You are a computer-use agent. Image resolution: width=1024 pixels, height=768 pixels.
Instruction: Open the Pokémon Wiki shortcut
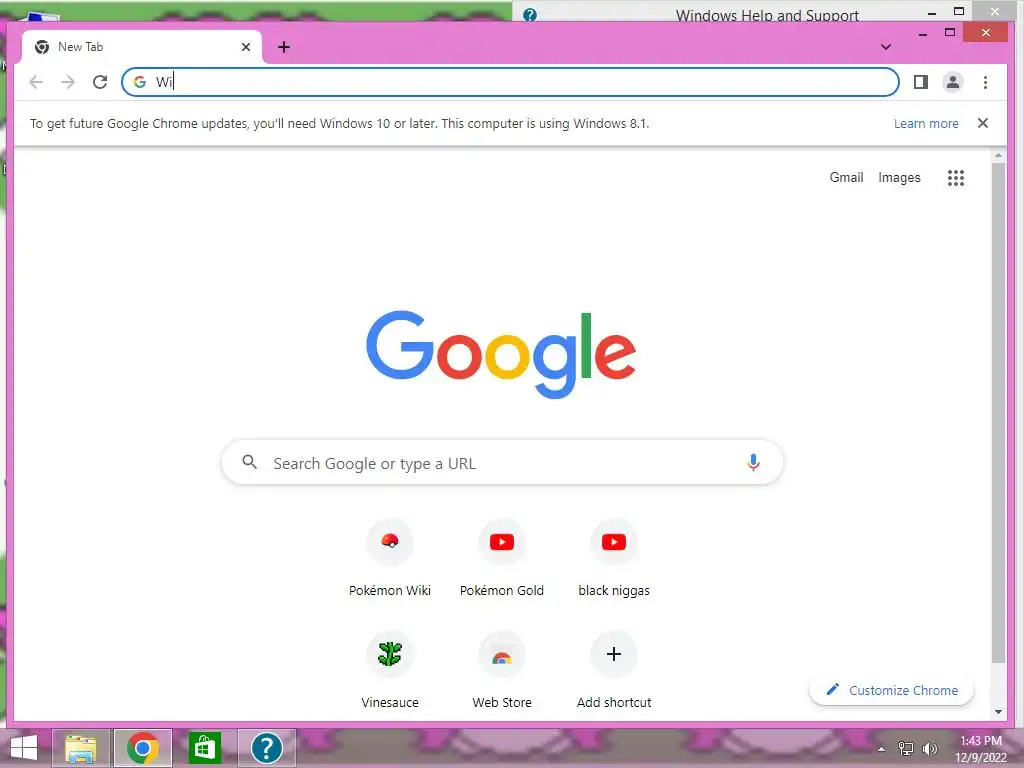click(x=390, y=558)
